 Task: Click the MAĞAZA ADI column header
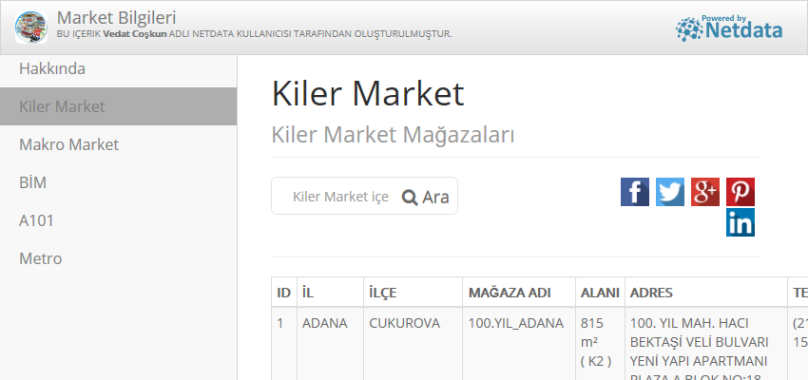pos(519,293)
